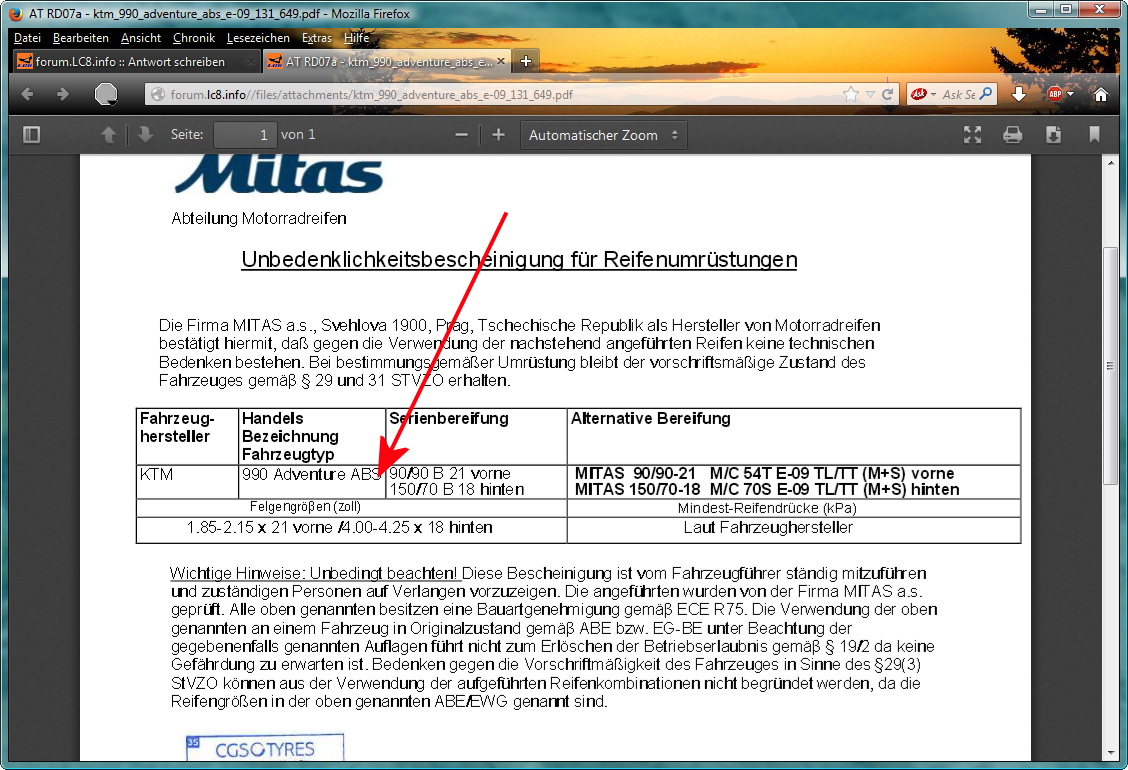Viewport: 1128px width, 770px height.
Task: Click the vertical scrollbar down arrow
Action: coord(1110,752)
